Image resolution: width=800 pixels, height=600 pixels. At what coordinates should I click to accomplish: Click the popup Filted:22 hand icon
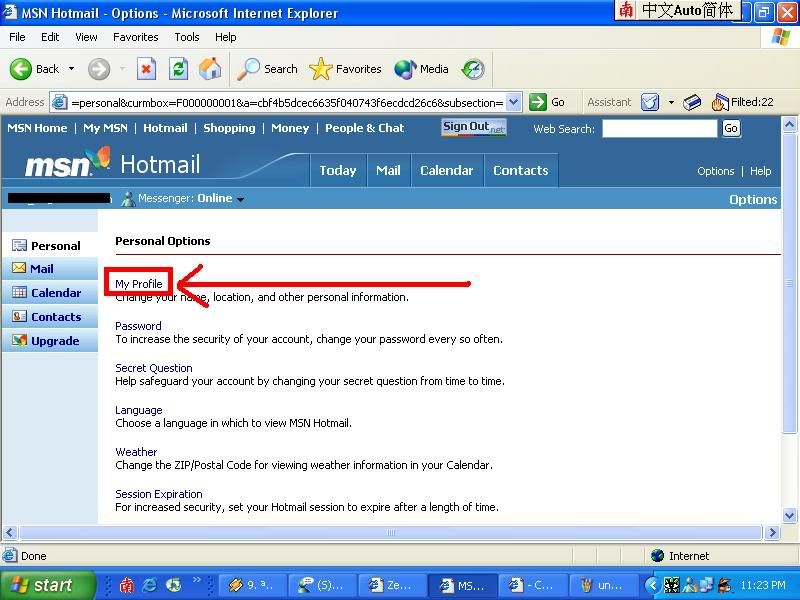[x=719, y=103]
